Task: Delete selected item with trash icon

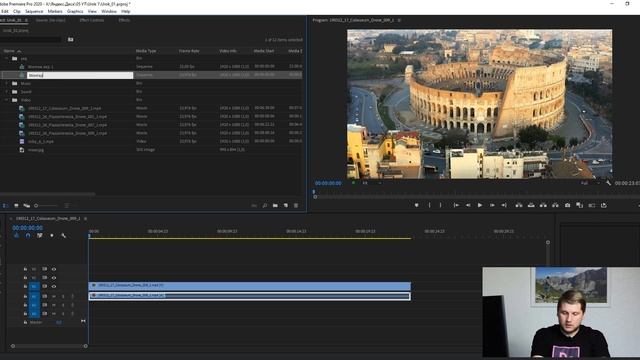Action: [296, 206]
